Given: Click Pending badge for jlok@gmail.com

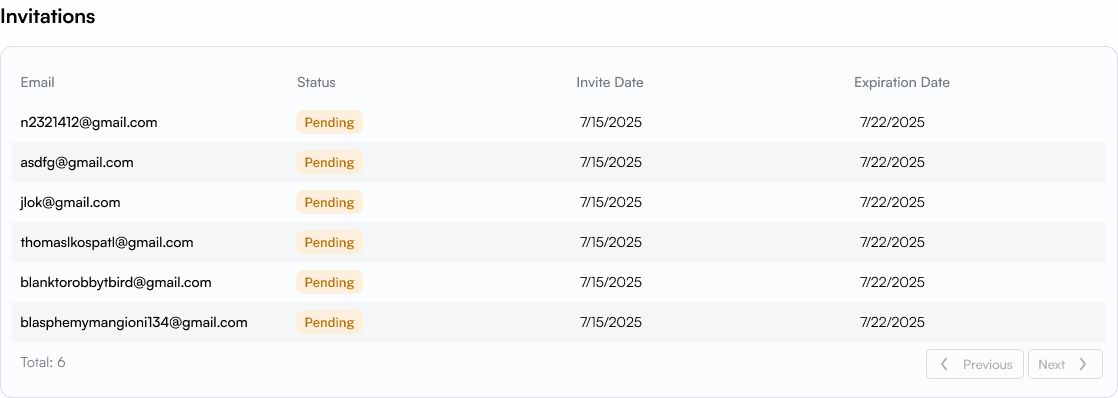Looking at the screenshot, I should coord(329,202).
